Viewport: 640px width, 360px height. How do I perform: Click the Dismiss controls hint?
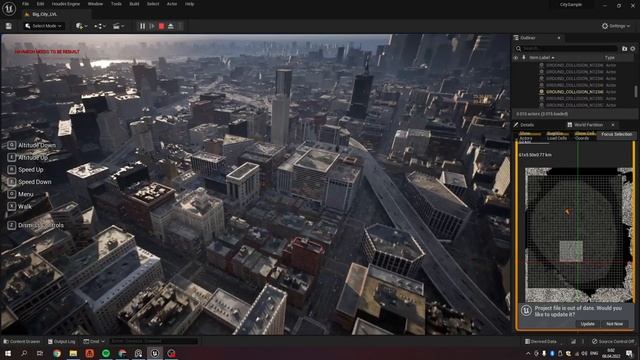36,225
